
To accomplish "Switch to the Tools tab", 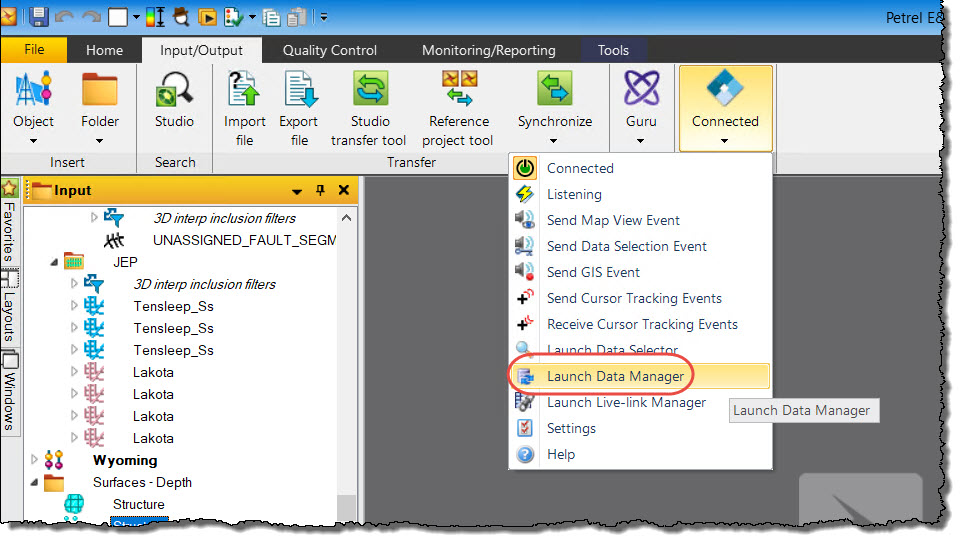I will 613,50.
